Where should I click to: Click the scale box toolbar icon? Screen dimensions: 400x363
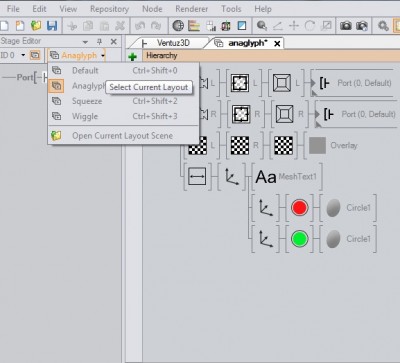(326, 26)
